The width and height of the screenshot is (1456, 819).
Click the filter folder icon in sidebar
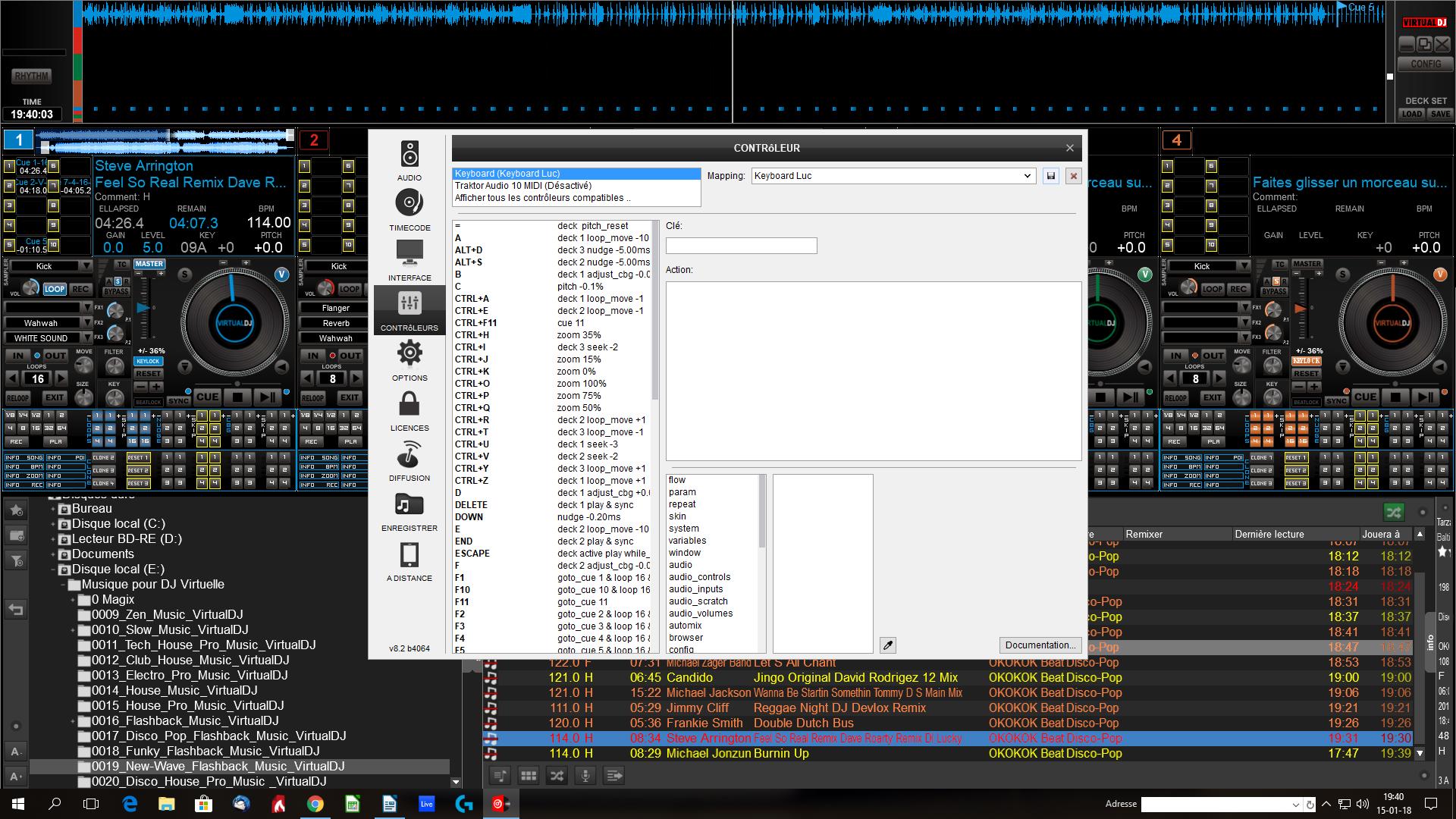(x=17, y=560)
